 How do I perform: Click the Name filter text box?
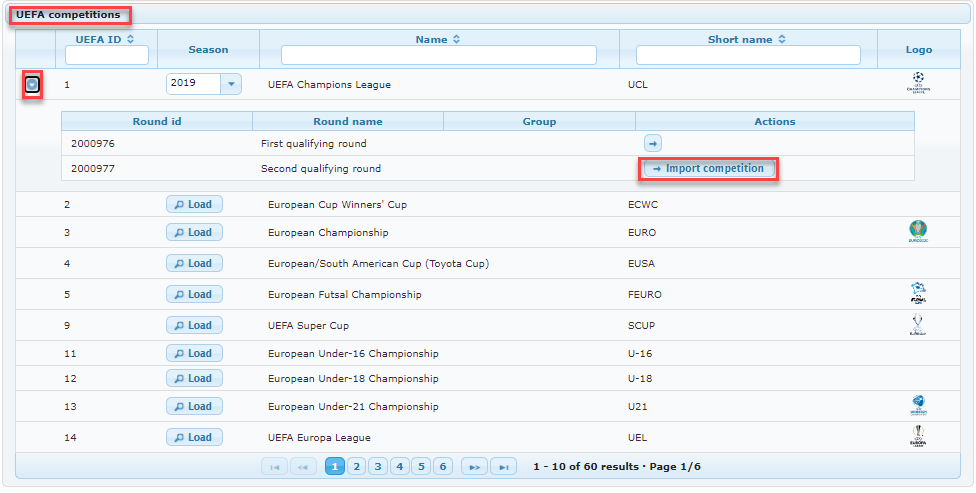point(438,55)
